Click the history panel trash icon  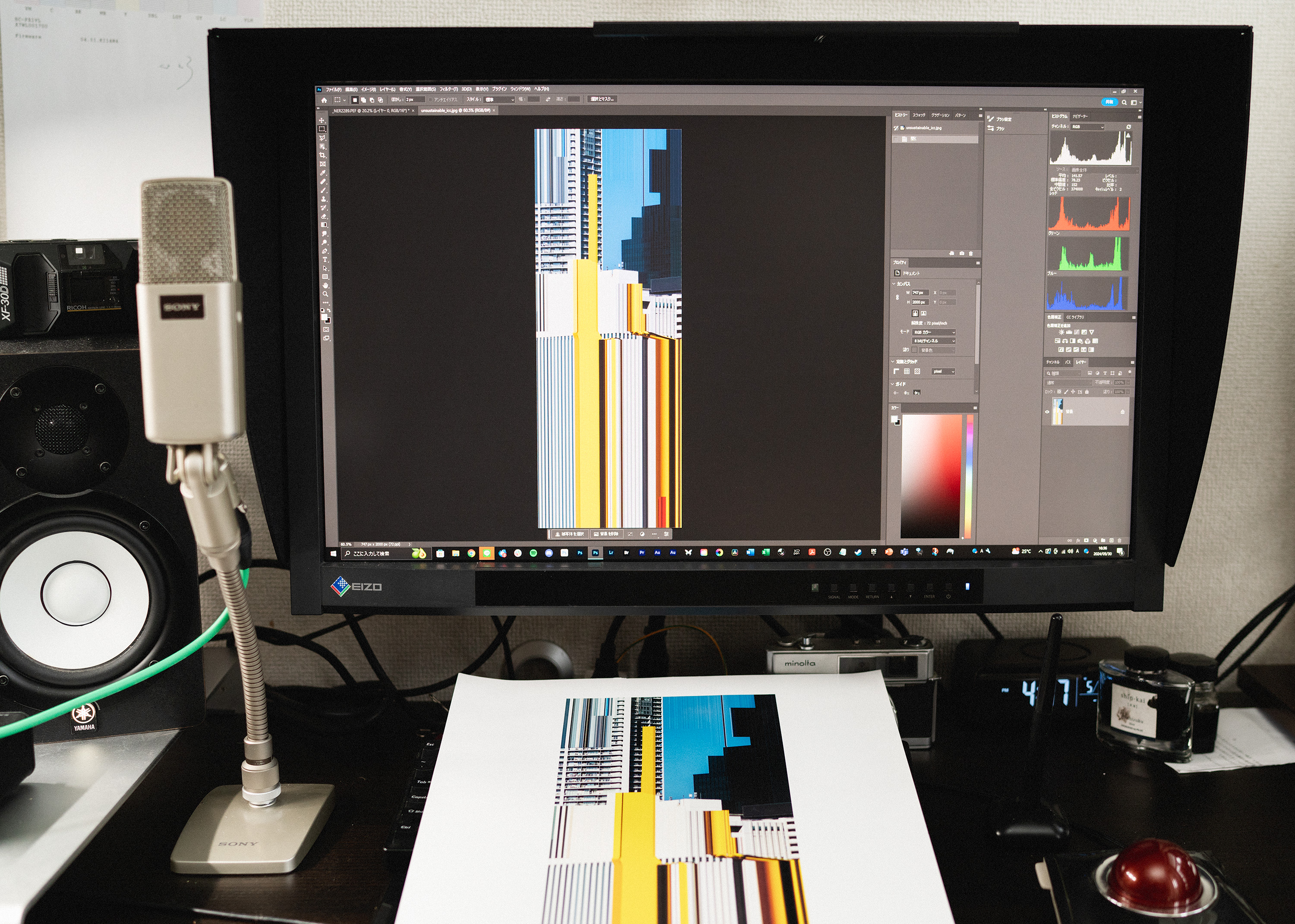pos(971,253)
